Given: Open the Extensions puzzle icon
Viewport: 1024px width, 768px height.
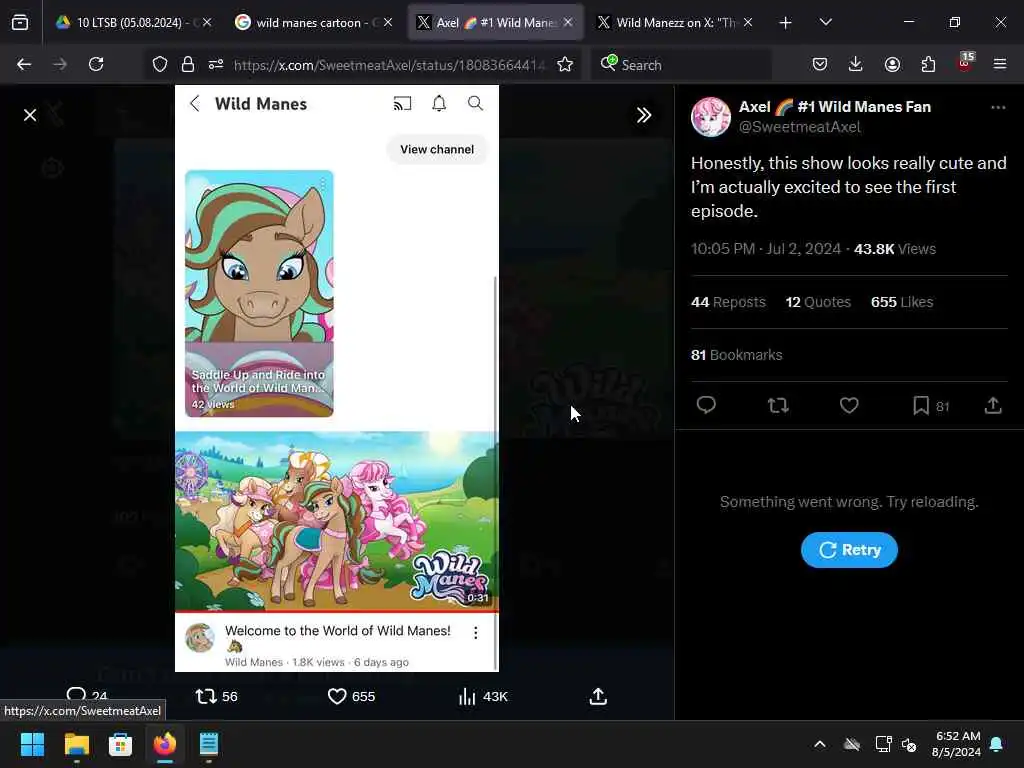Looking at the screenshot, I should point(928,64).
